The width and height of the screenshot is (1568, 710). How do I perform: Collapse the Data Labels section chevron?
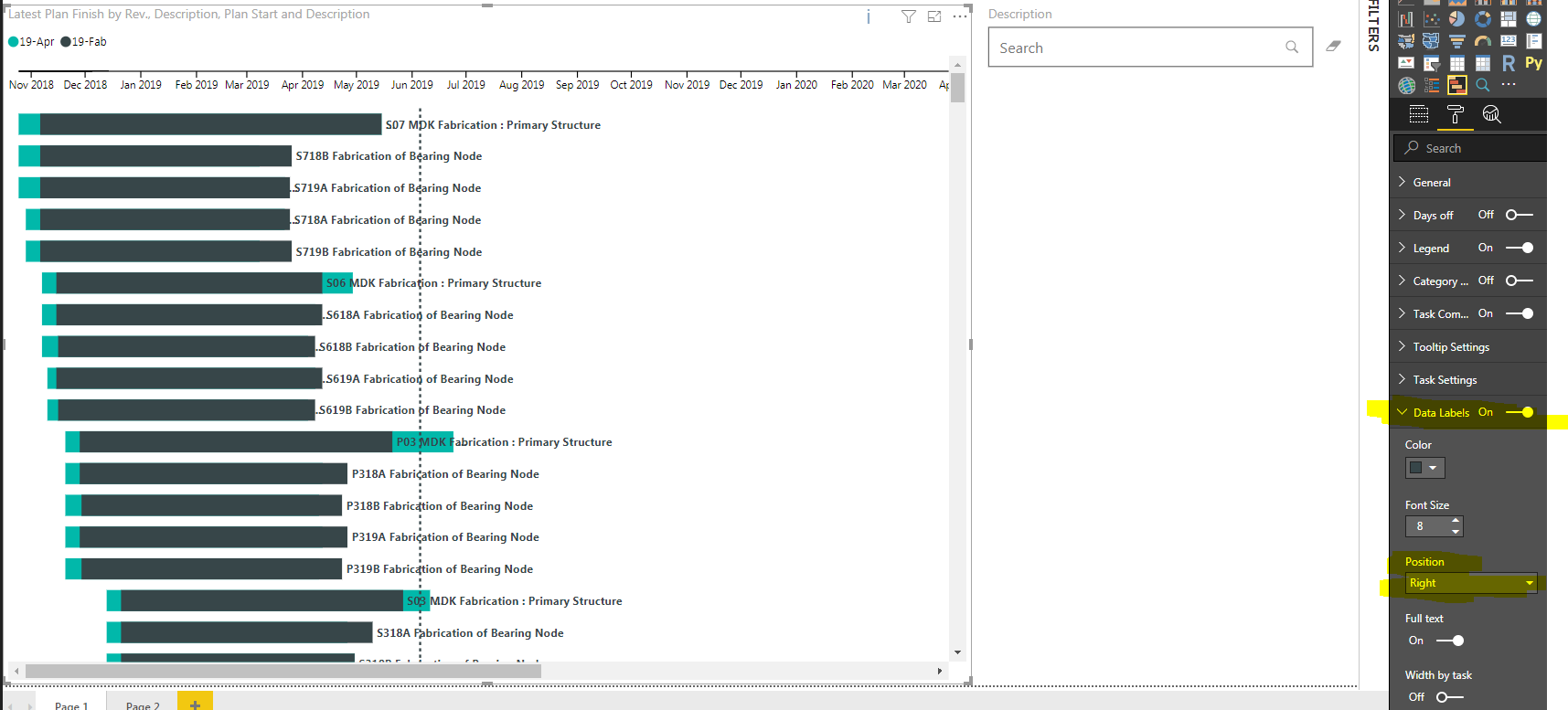pyautogui.click(x=1402, y=412)
